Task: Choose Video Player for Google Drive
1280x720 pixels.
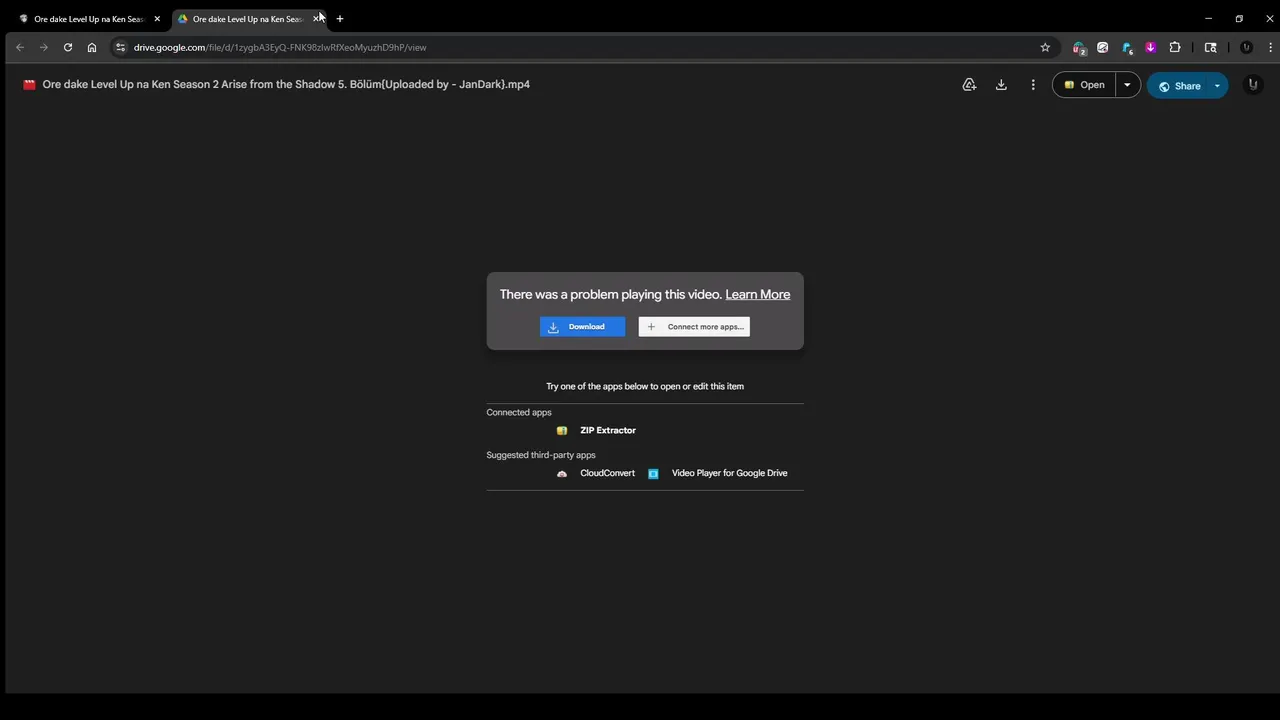Action: [x=729, y=473]
